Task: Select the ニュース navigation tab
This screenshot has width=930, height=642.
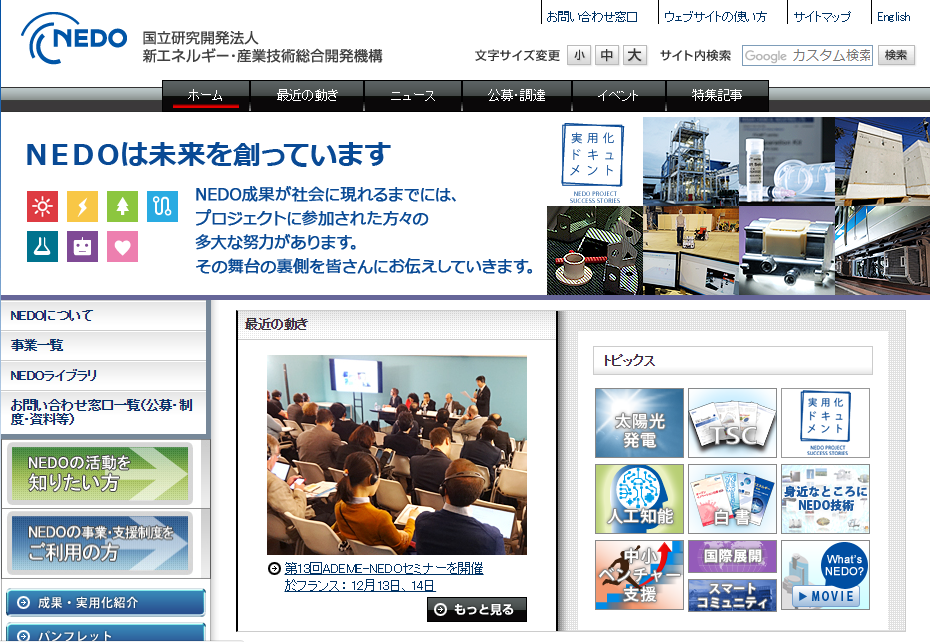Action: [x=413, y=96]
